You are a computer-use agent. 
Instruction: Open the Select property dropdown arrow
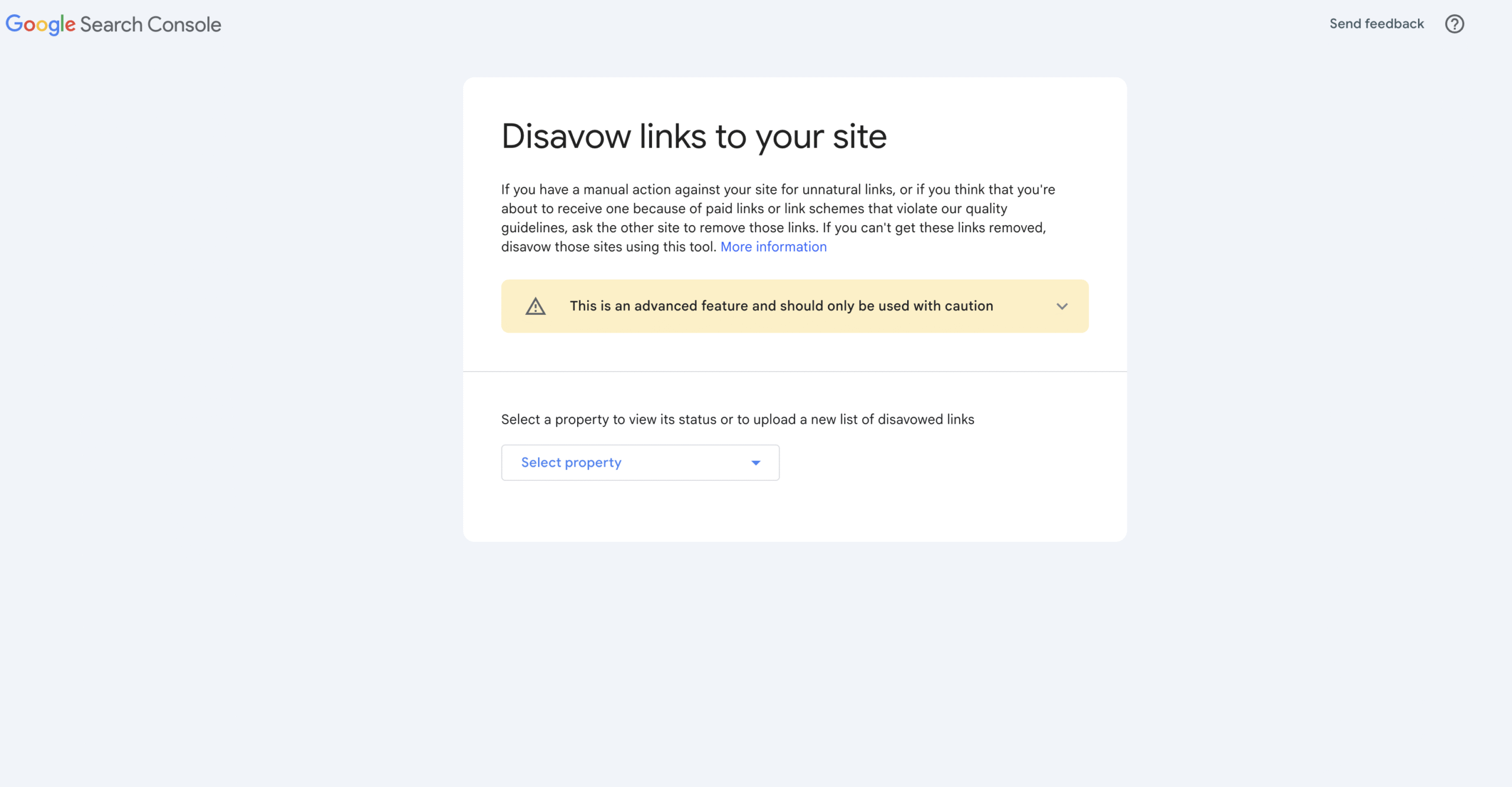[x=755, y=463]
